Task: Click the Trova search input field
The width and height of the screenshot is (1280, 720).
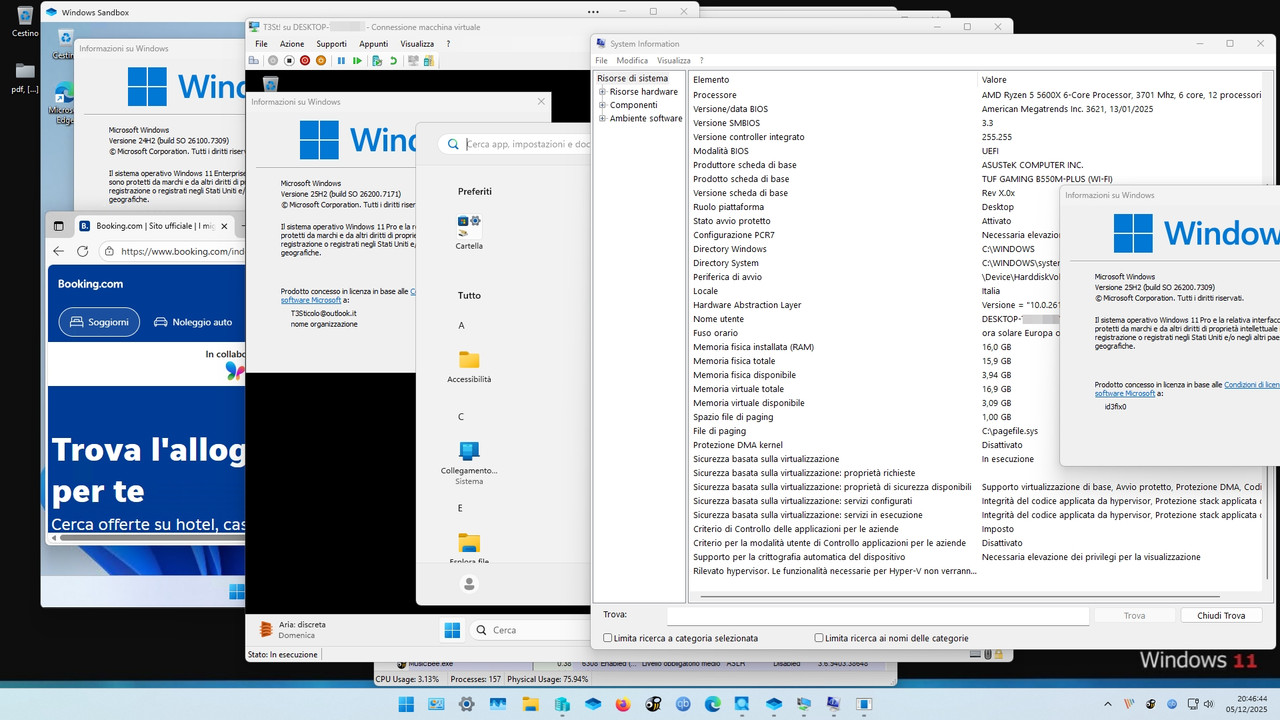Action: click(x=877, y=616)
